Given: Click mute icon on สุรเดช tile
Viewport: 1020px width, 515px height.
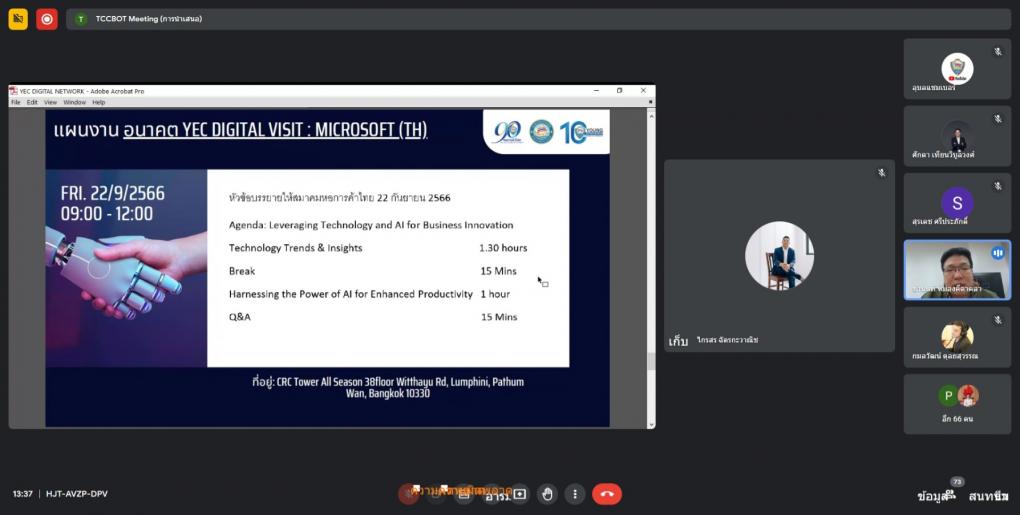Looking at the screenshot, I should pos(998,186).
